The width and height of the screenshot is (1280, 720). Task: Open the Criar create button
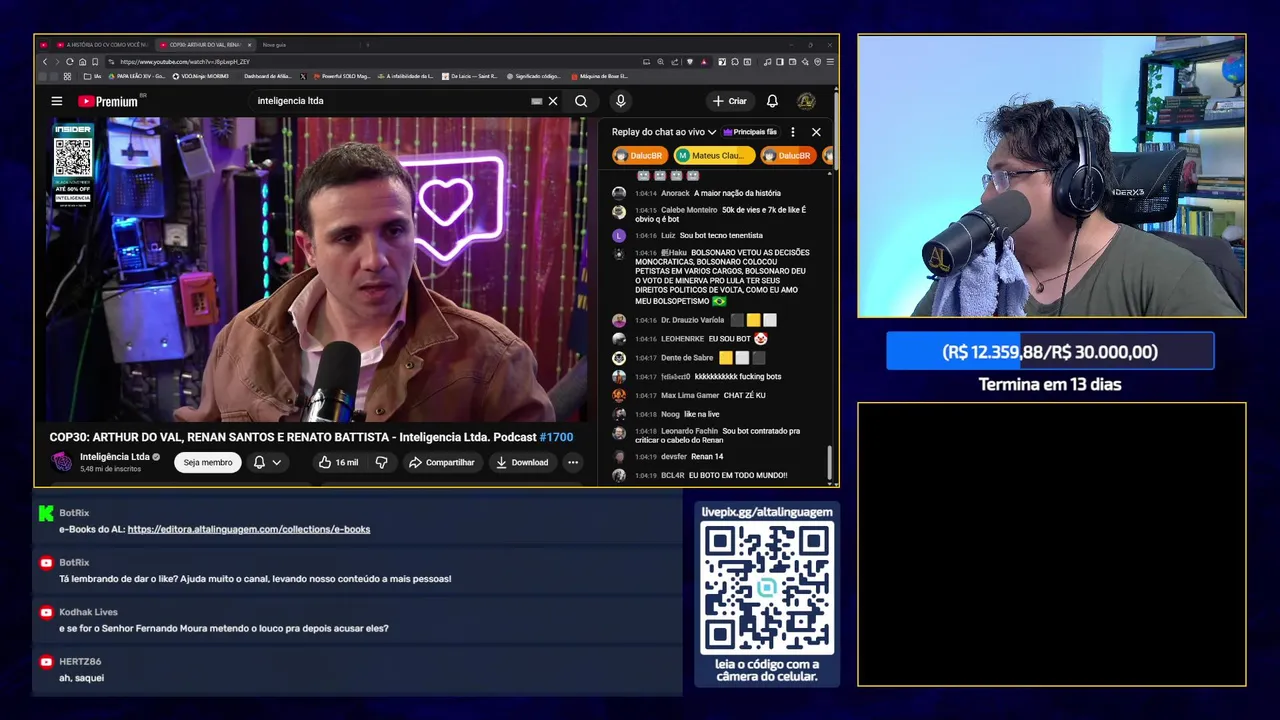(x=729, y=101)
